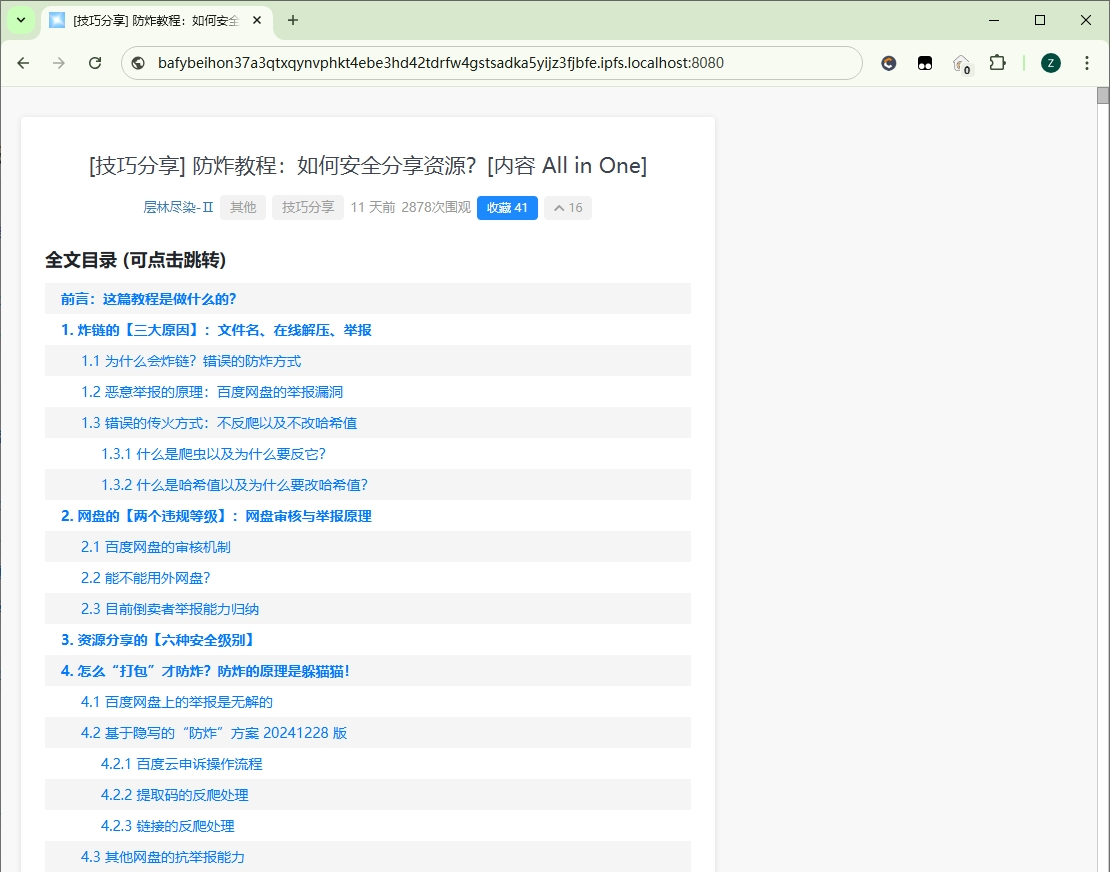Click the 其他 category tag
Screen dimensions: 1110x872
click(243, 208)
